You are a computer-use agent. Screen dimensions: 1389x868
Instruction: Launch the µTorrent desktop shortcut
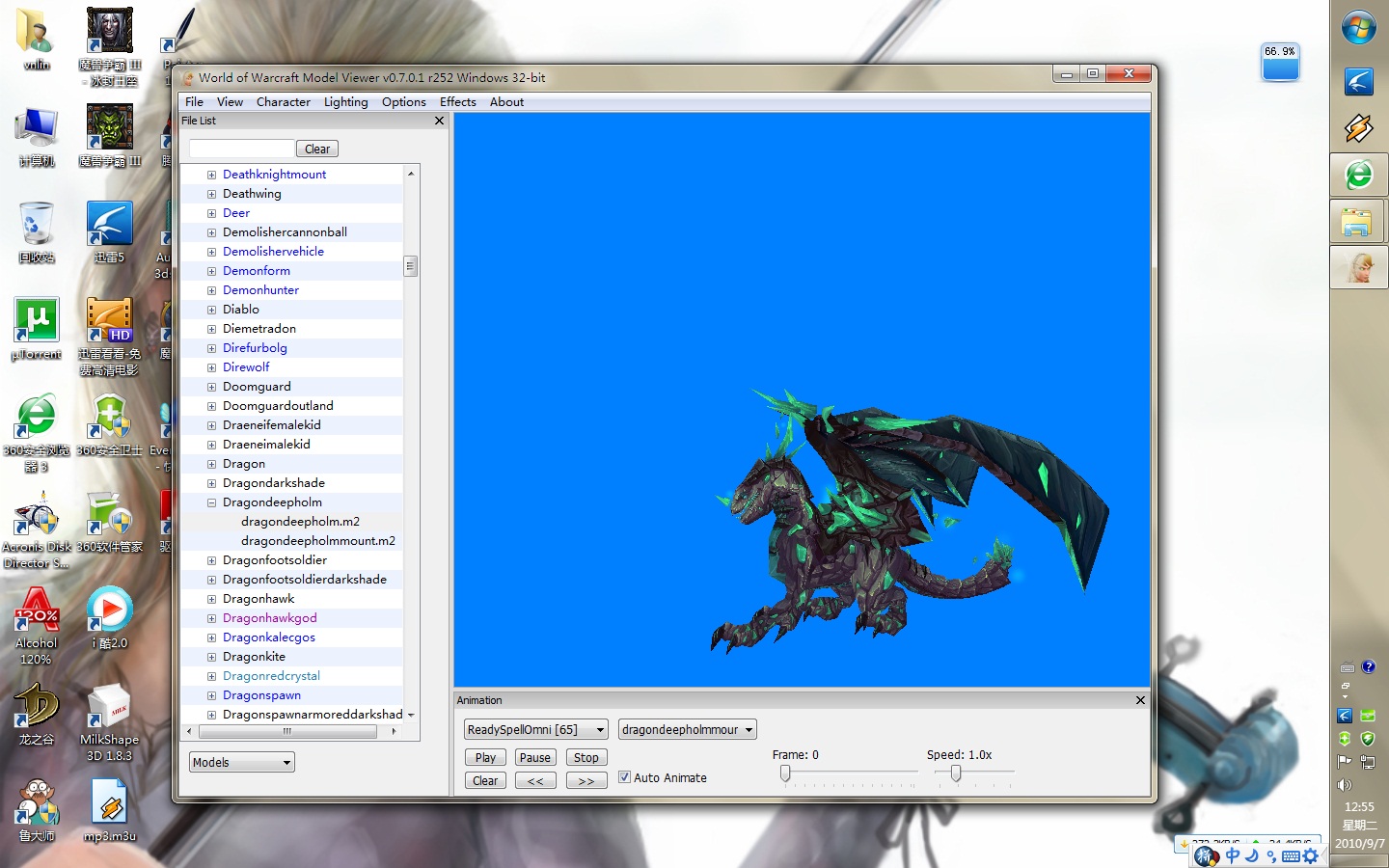pyautogui.click(x=37, y=329)
